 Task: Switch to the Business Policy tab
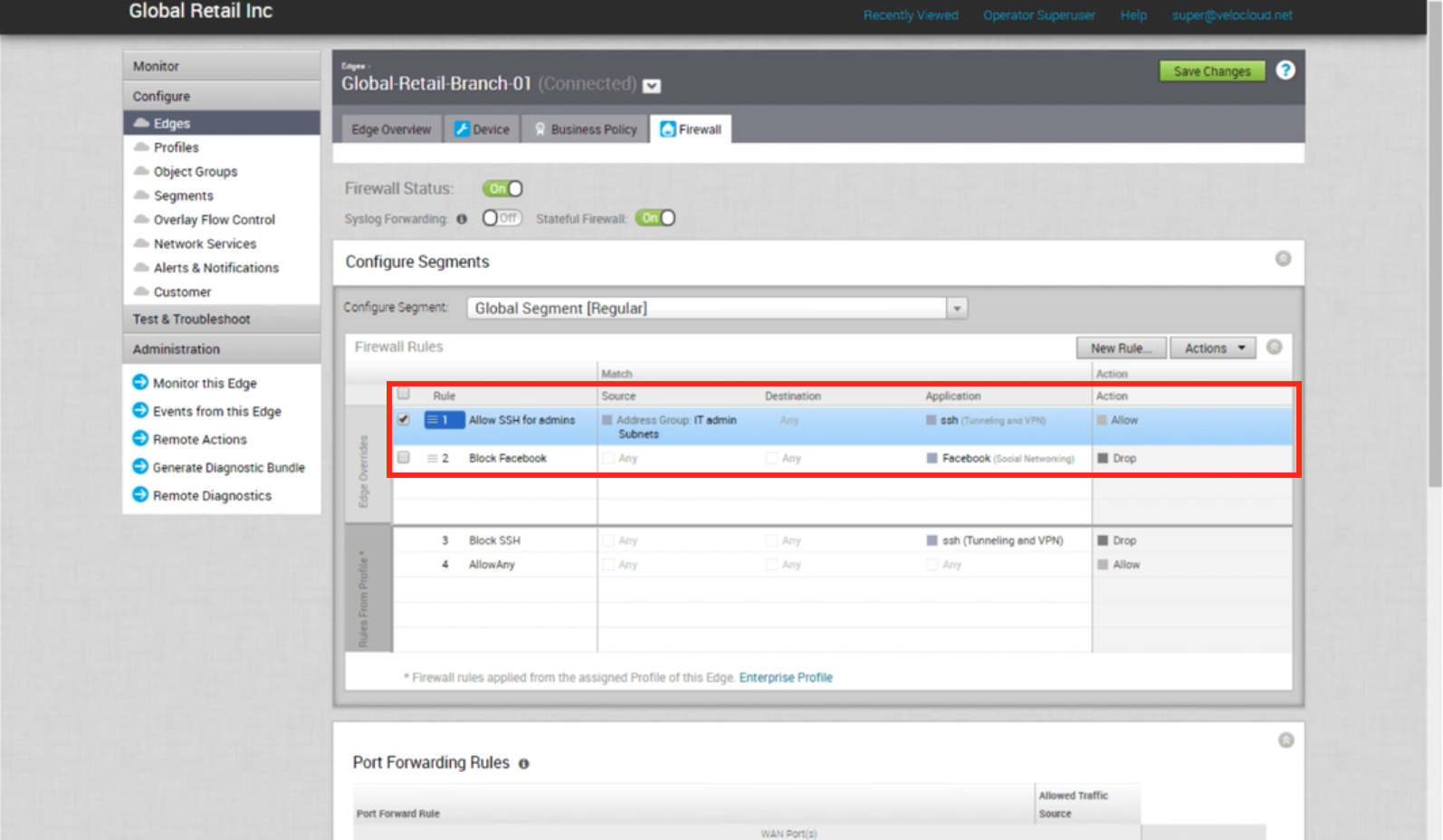[585, 129]
